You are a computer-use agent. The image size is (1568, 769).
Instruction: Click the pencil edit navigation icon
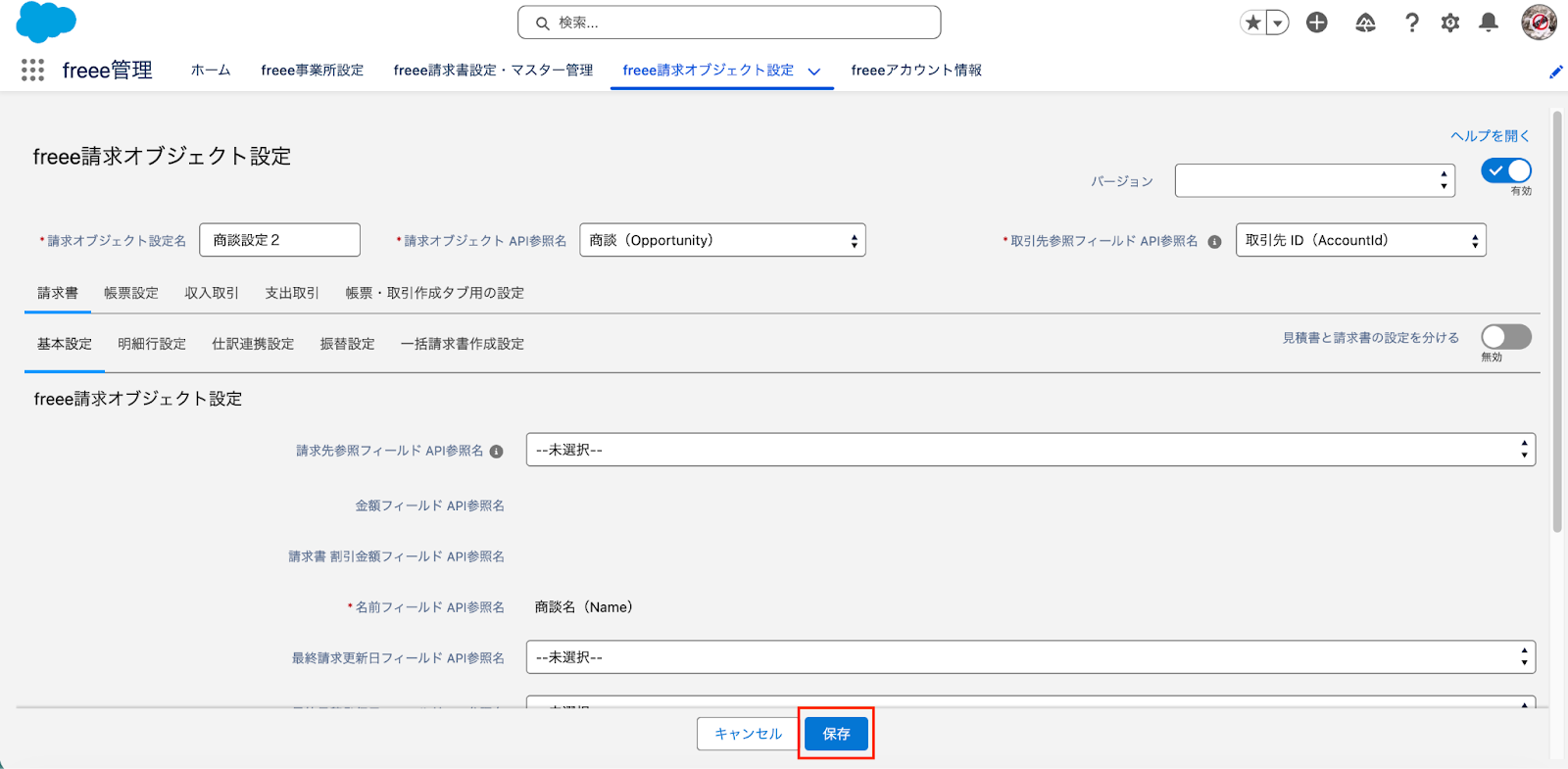point(1555,72)
